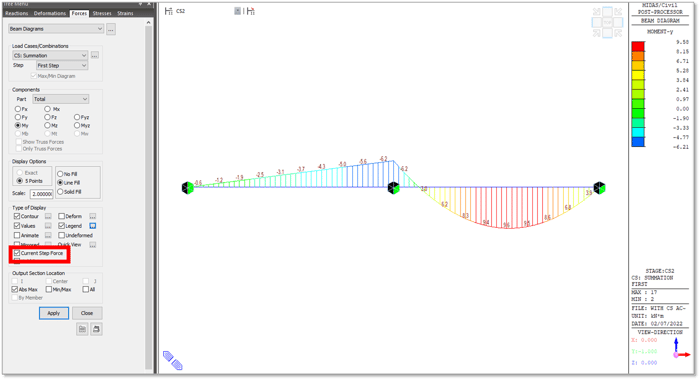Click the blue -6.21 legend swatch
The width and height of the screenshot is (700, 380).
(x=638, y=142)
